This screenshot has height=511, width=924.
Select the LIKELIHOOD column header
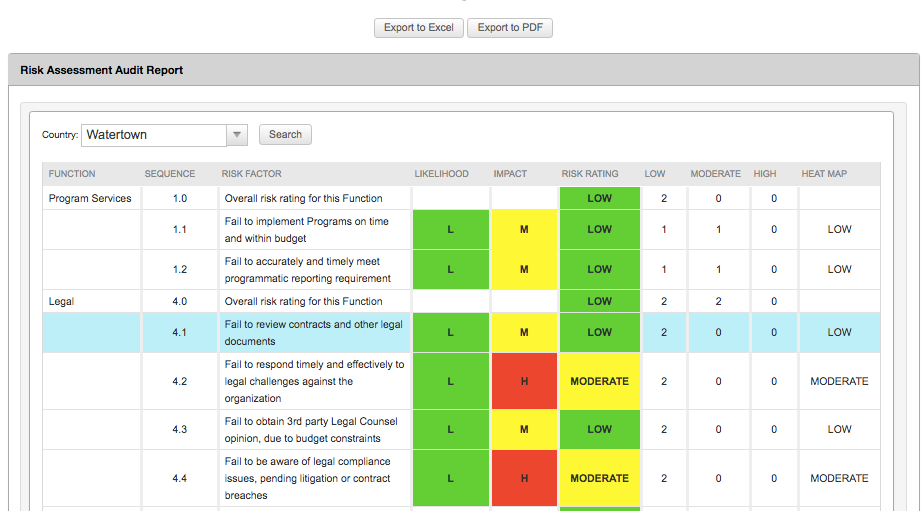[x=441, y=174]
